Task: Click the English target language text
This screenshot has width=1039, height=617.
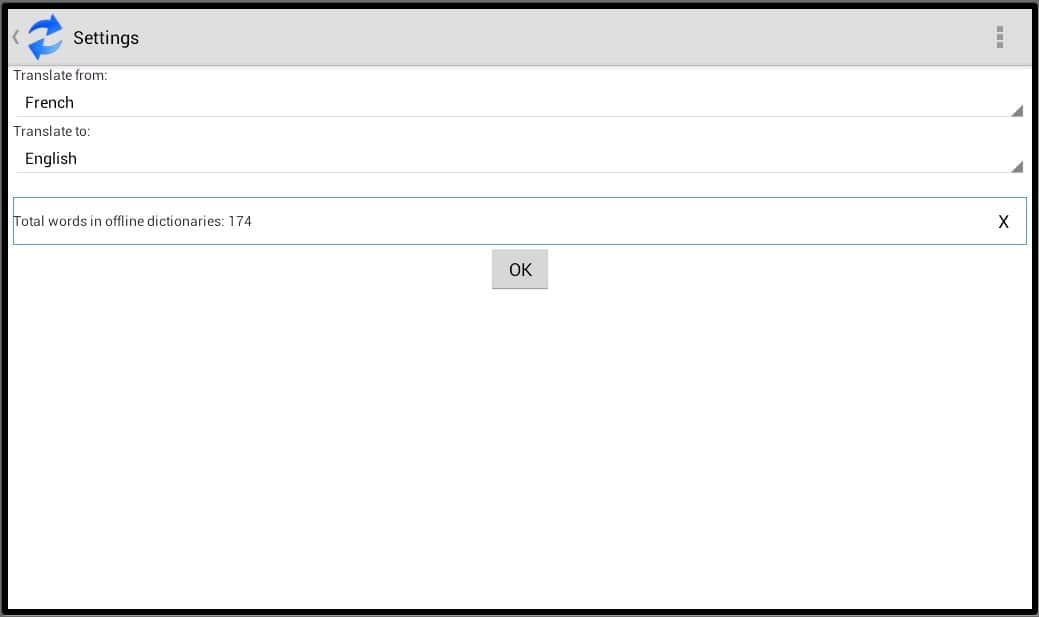Action: coord(51,158)
